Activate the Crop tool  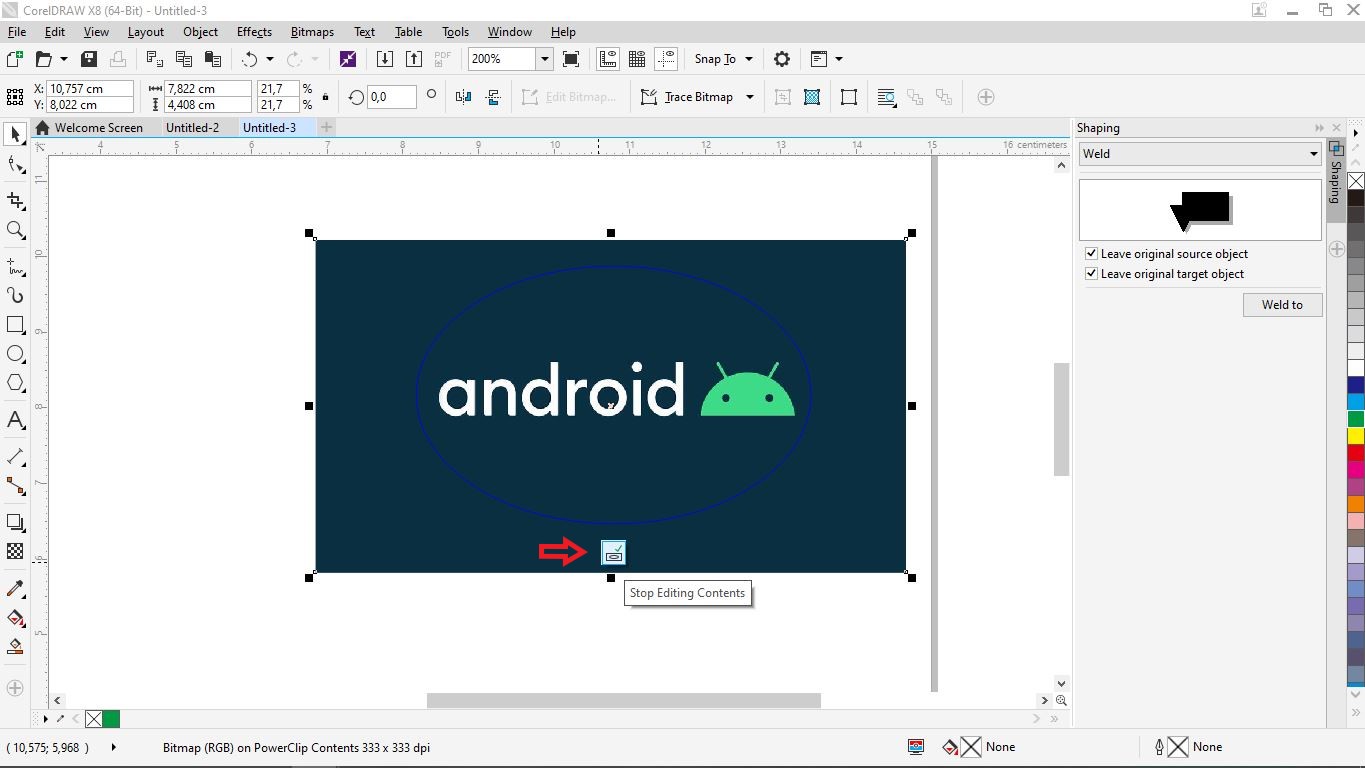(15, 199)
